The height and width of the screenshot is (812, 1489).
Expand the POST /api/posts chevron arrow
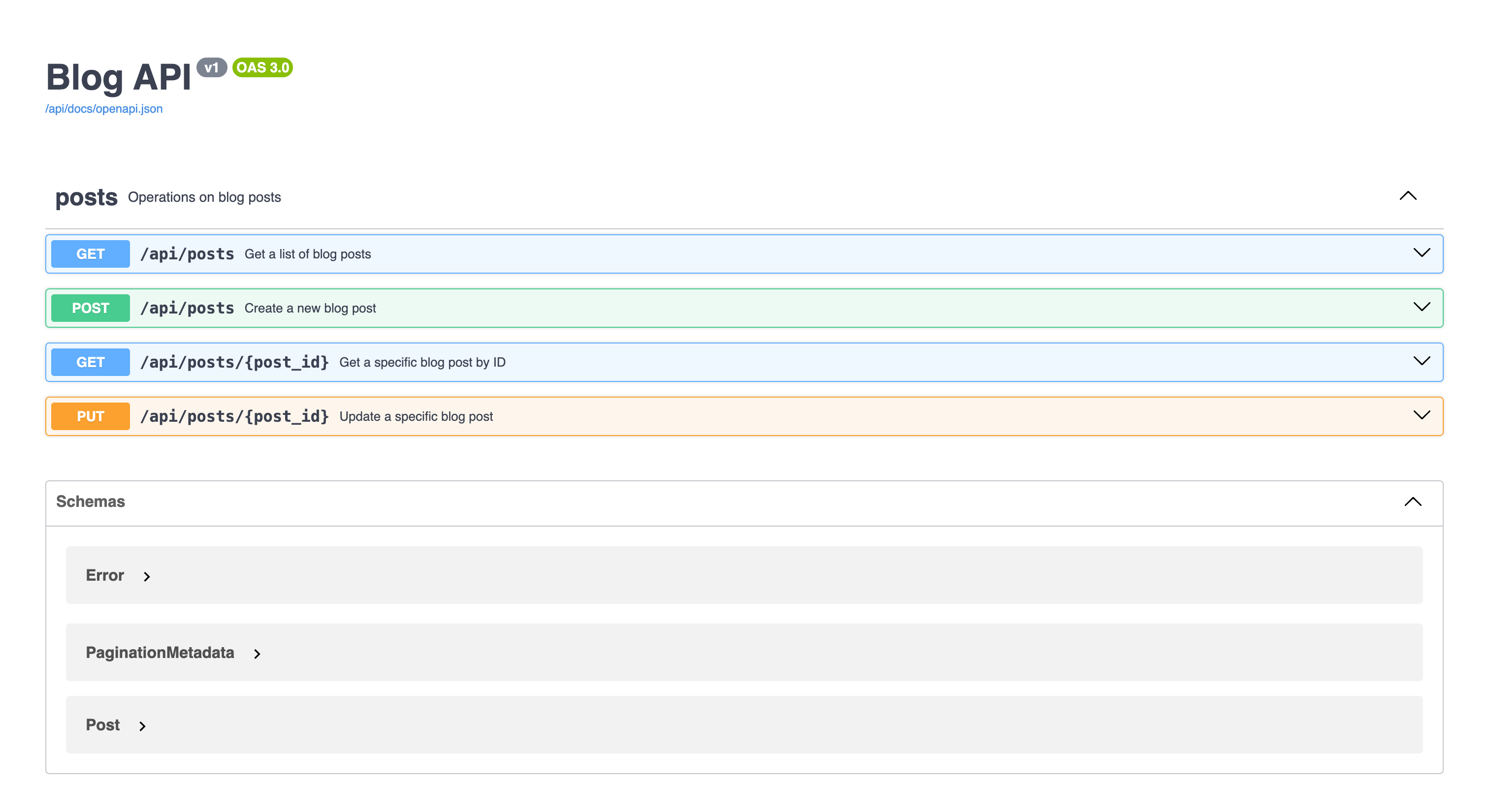pos(1422,307)
